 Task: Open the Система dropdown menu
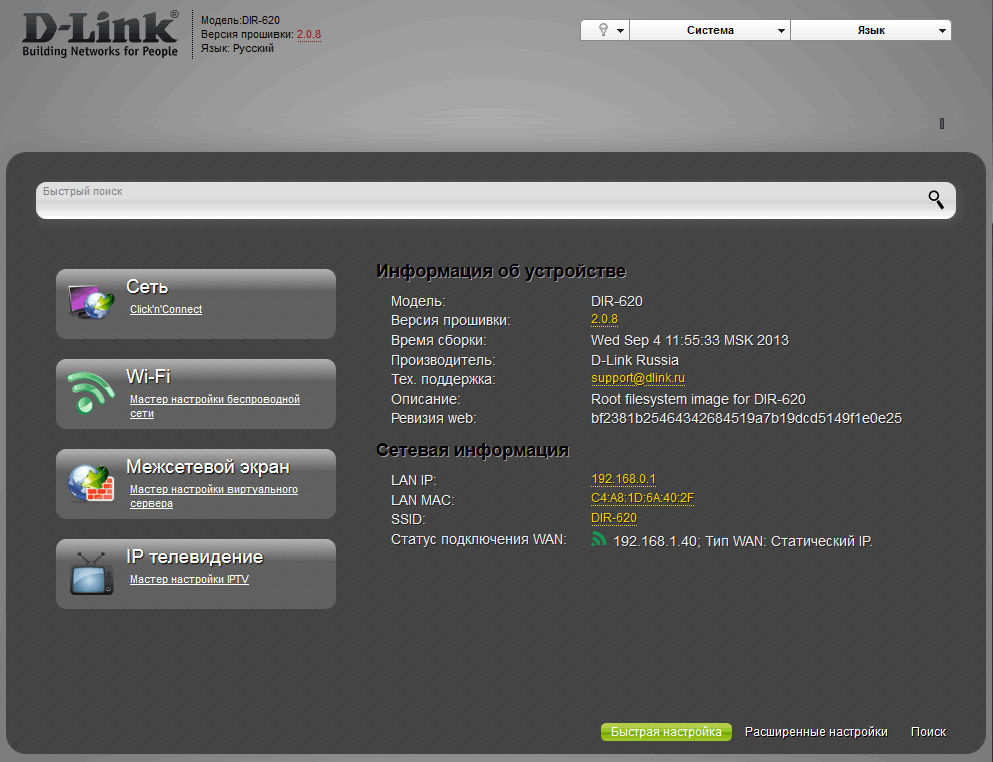[x=710, y=30]
